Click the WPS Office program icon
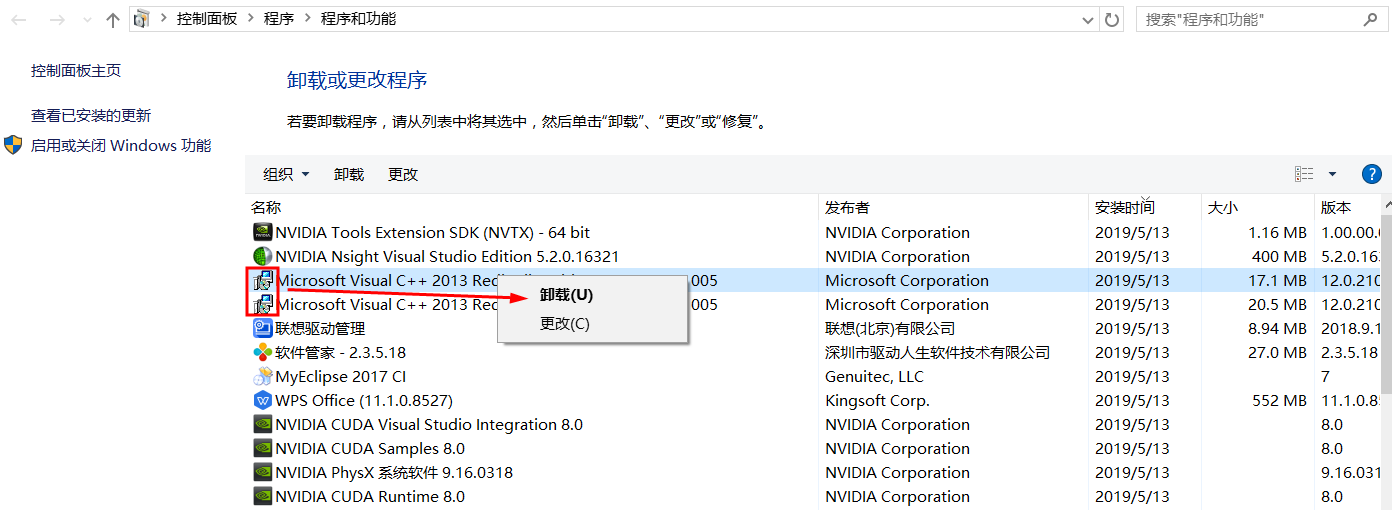The width and height of the screenshot is (1392, 510). [262, 401]
